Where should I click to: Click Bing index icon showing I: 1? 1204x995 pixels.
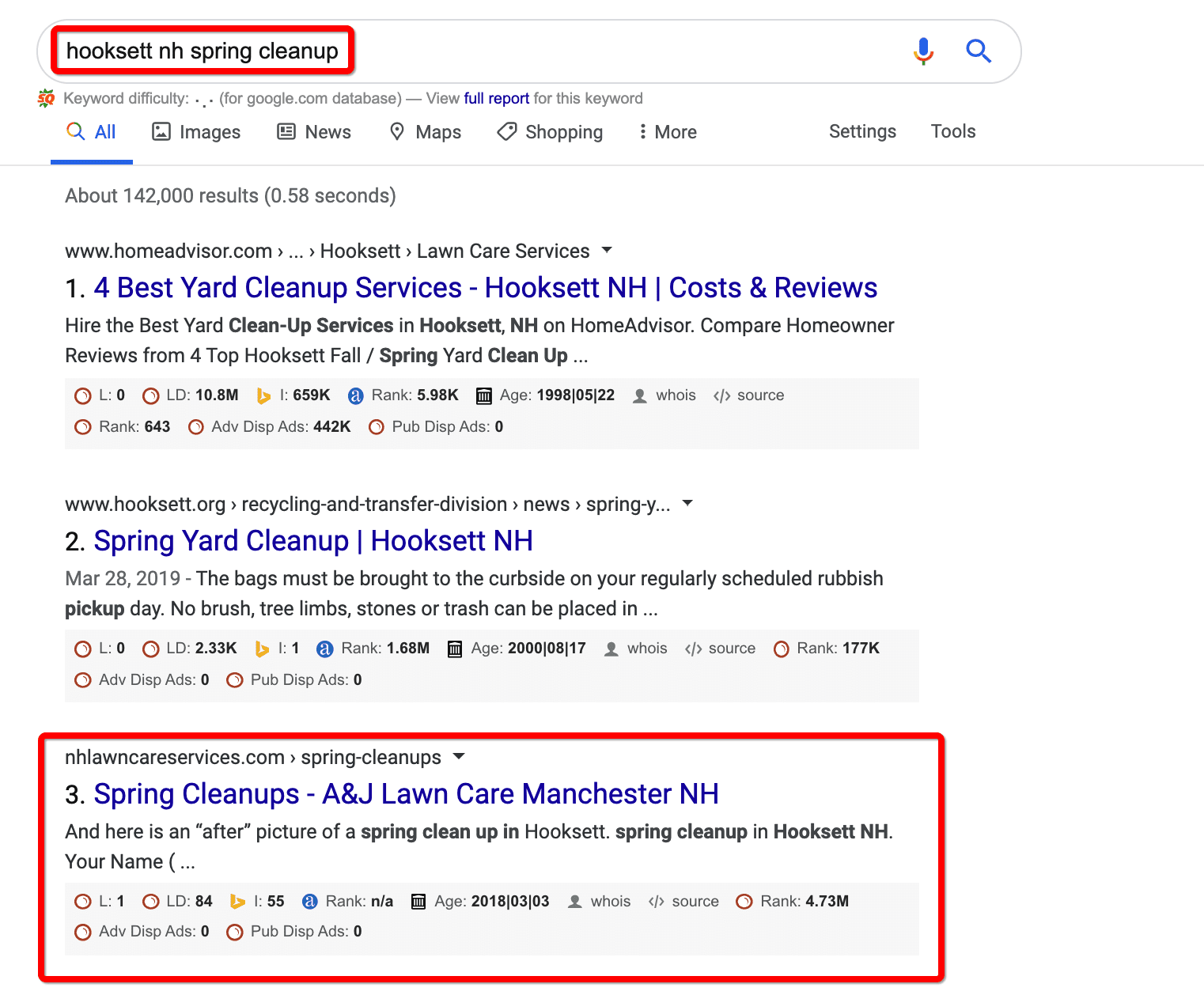pos(262,649)
